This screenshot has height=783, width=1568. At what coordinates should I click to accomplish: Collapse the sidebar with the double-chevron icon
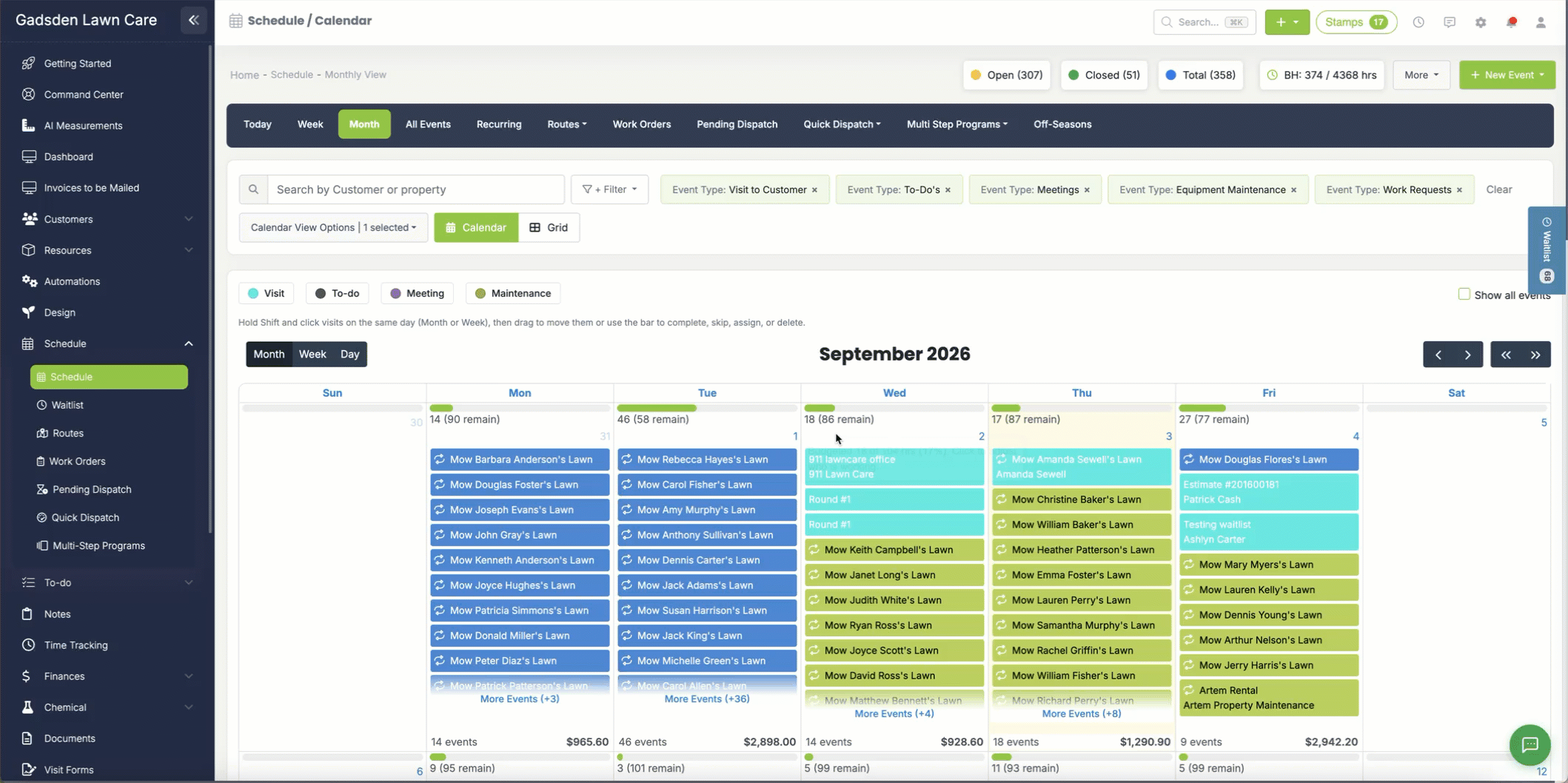click(x=194, y=20)
